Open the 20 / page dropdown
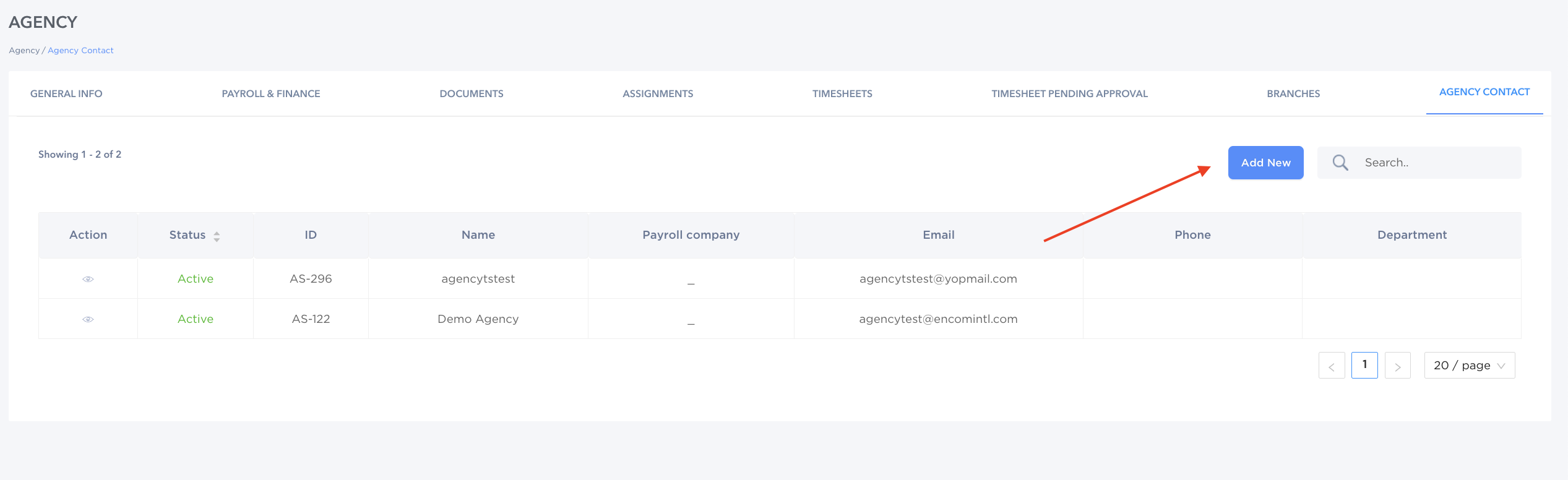The height and width of the screenshot is (480, 1568). click(x=1470, y=366)
